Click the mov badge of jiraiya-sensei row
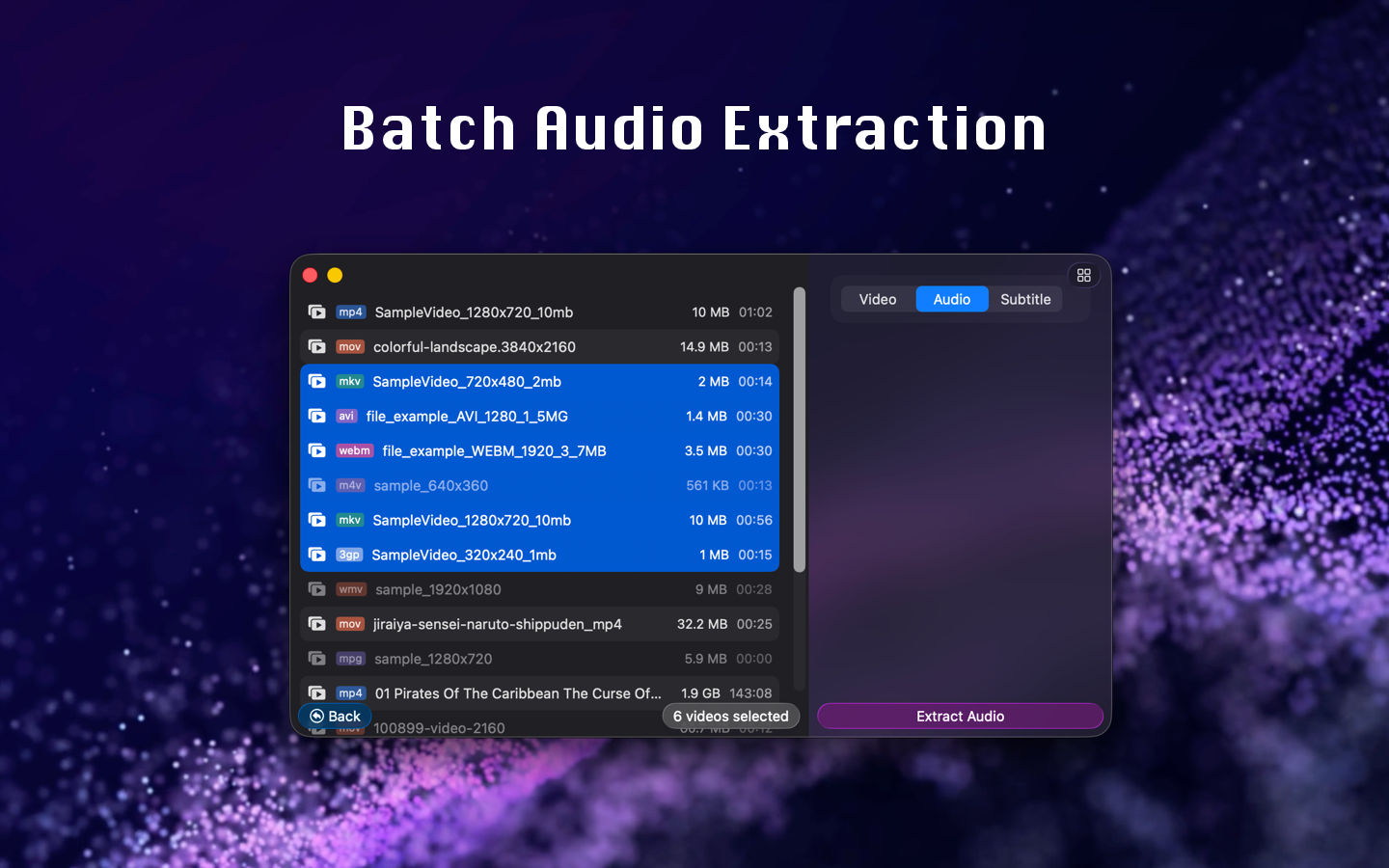 pyautogui.click(x=349, y=625)
